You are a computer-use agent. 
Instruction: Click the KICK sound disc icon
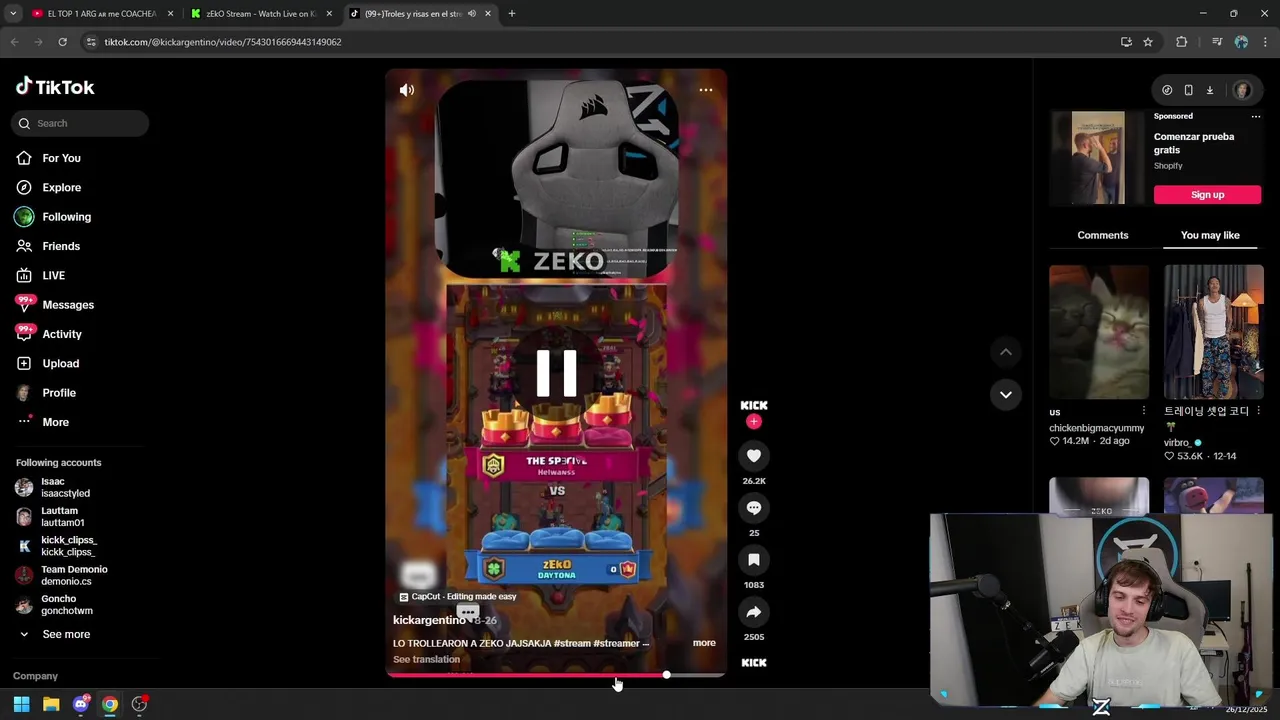coord(754,662)
